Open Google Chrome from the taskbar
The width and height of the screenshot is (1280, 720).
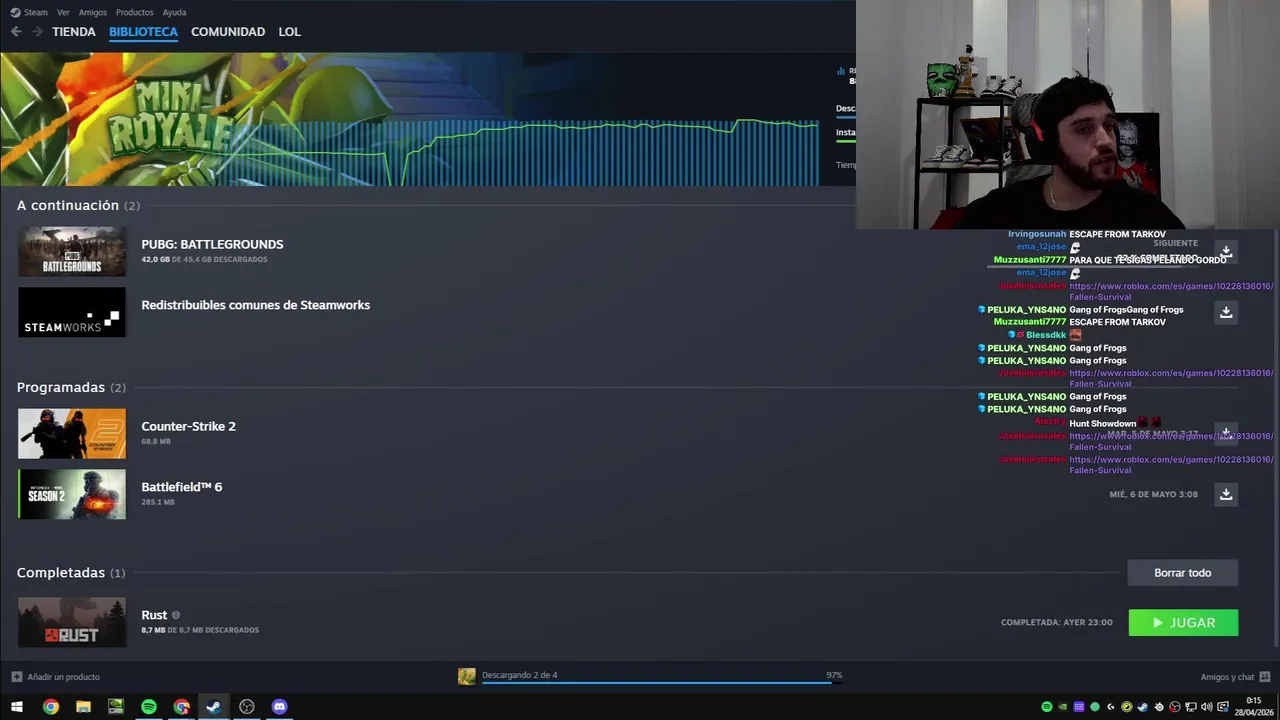[x=51, y=707]
